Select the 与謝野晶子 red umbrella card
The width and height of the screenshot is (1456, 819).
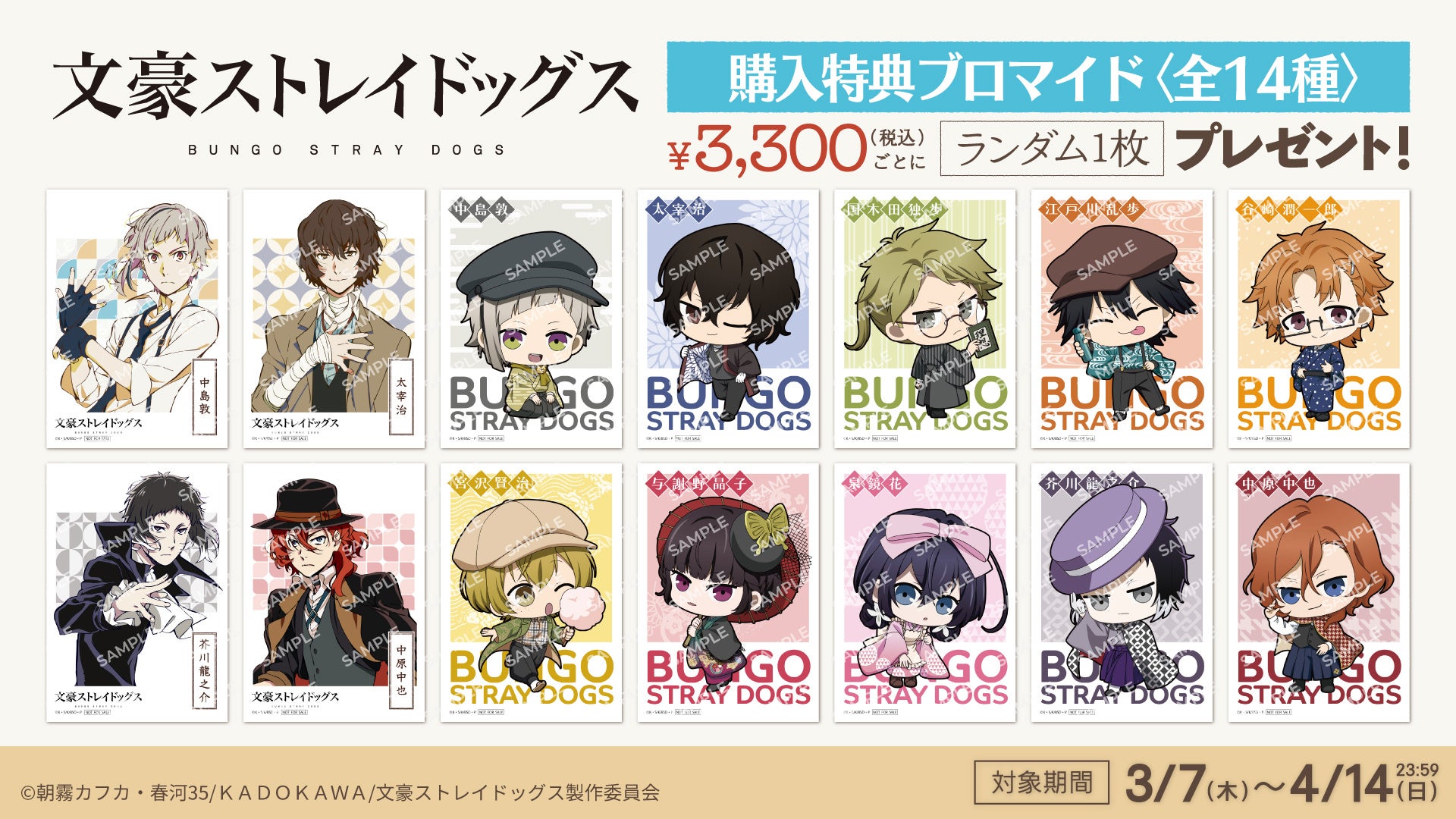[x=728, y=592]
